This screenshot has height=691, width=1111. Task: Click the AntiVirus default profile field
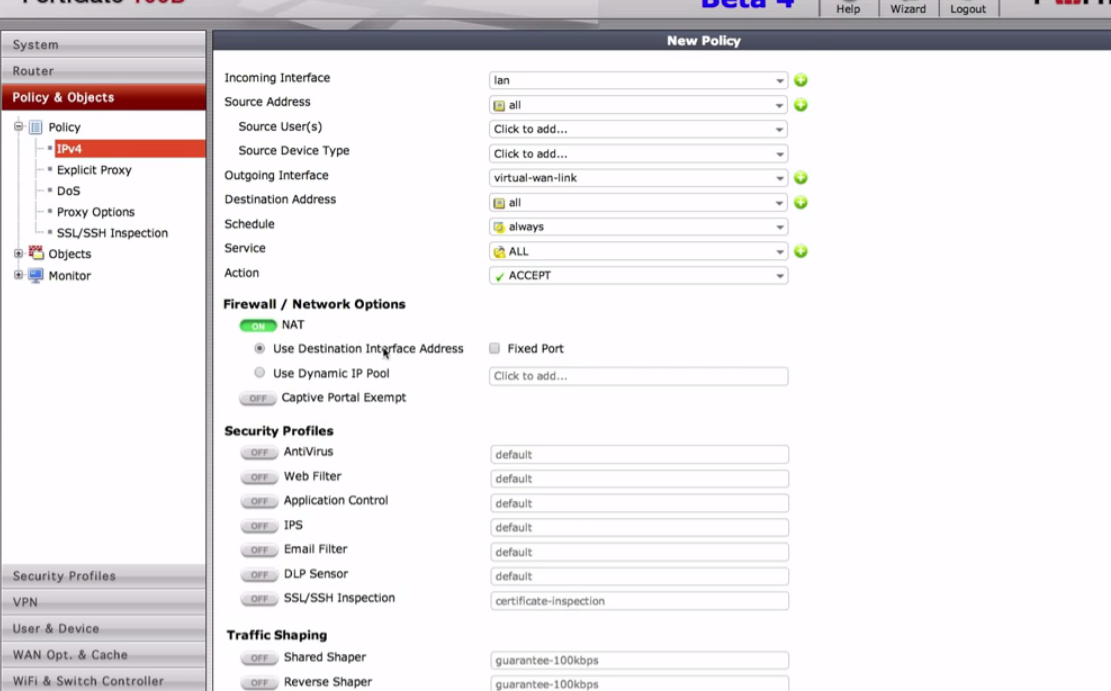[x=639, y=454]
